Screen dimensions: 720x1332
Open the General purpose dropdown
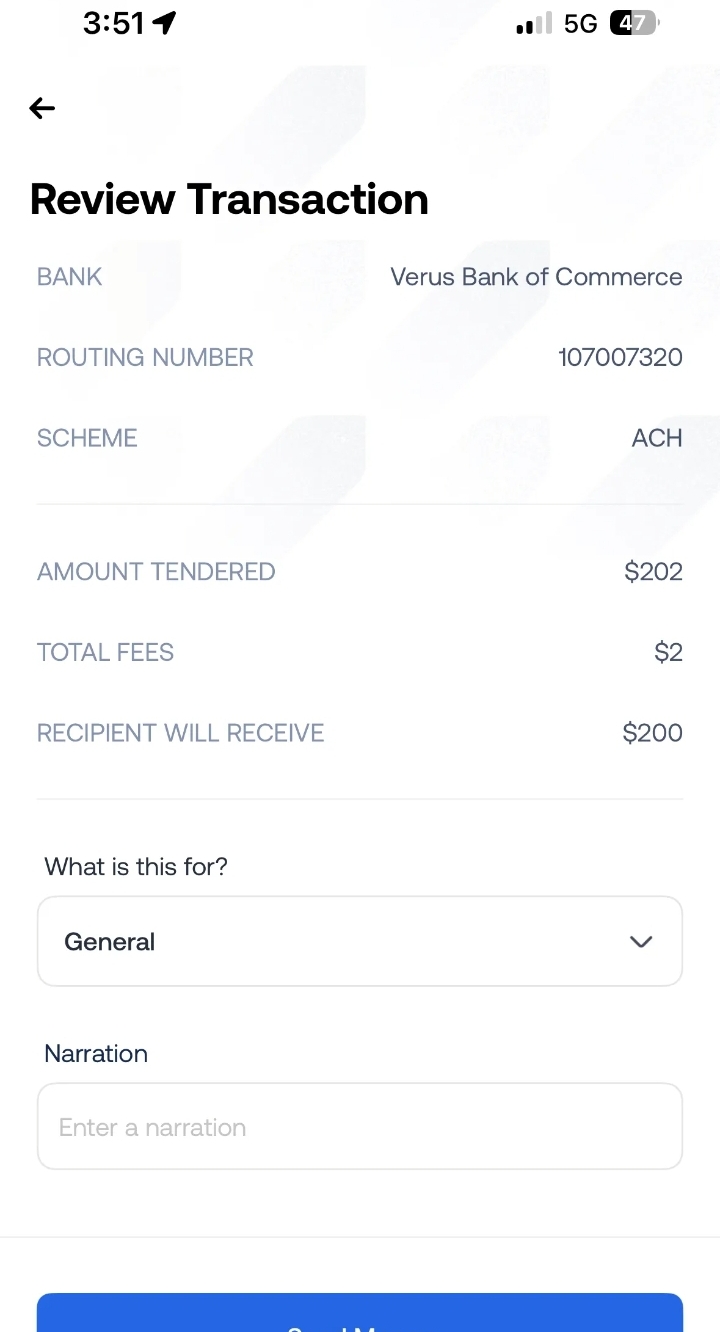(x=360, y=941)
